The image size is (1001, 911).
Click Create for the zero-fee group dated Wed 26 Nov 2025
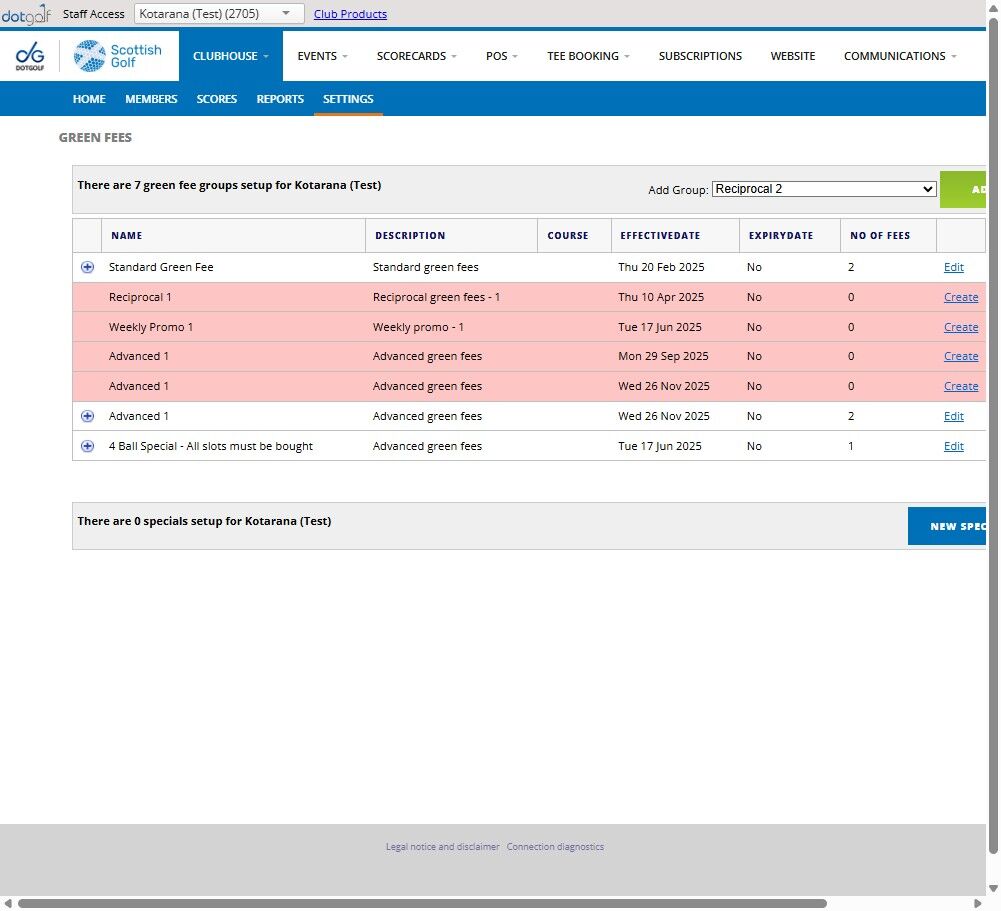point(961,387)
